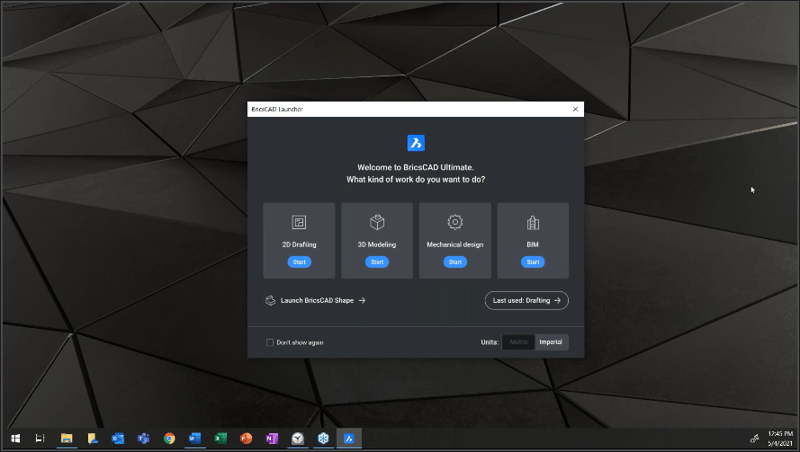The image size is (800, 452).
Task: Click the 2D Drafting square icon
Action: click(x=299, y=222)
